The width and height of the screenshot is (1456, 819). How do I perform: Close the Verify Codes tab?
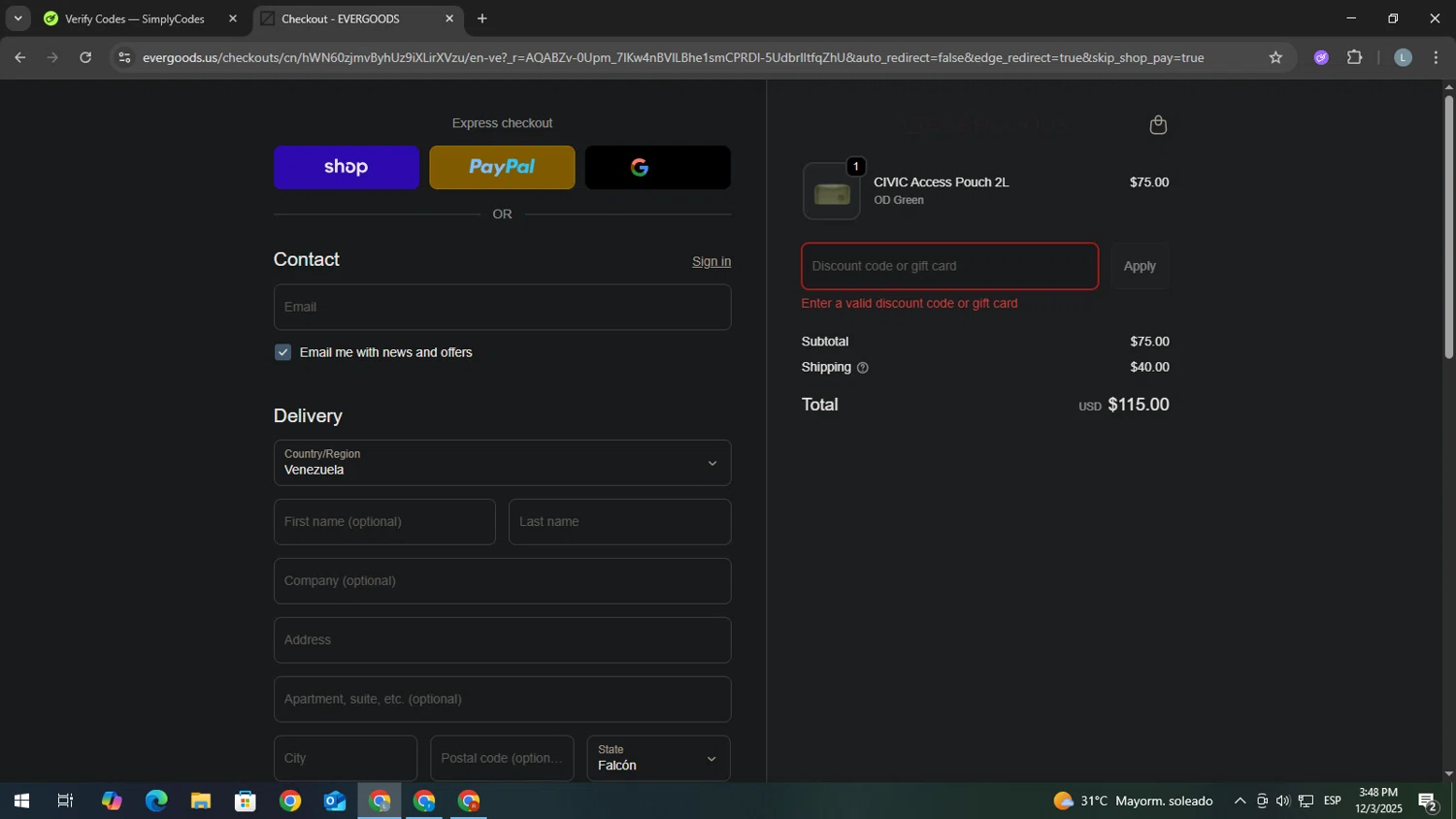pos(233,18)
